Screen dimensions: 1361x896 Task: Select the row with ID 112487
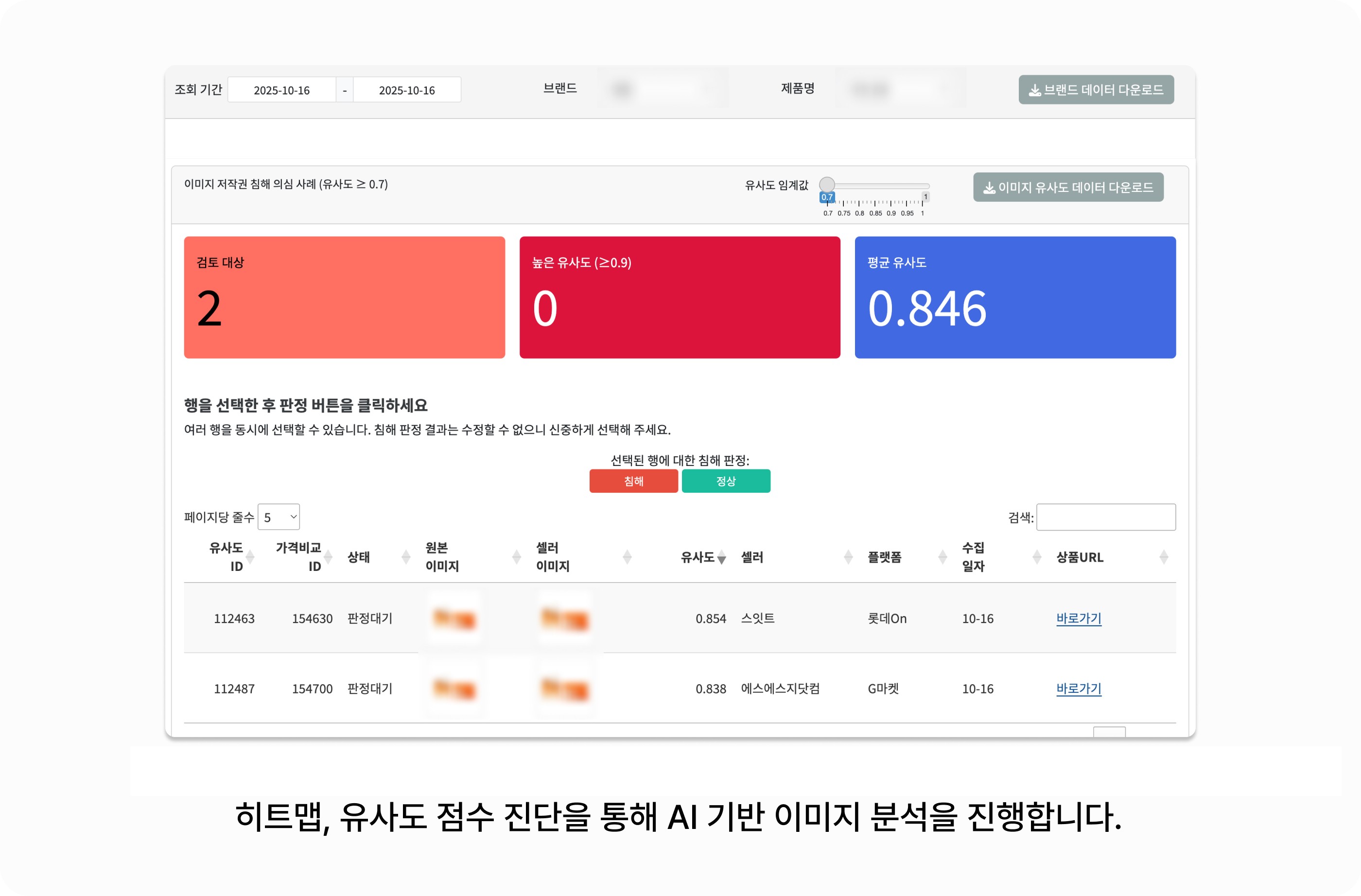[234, 689]
